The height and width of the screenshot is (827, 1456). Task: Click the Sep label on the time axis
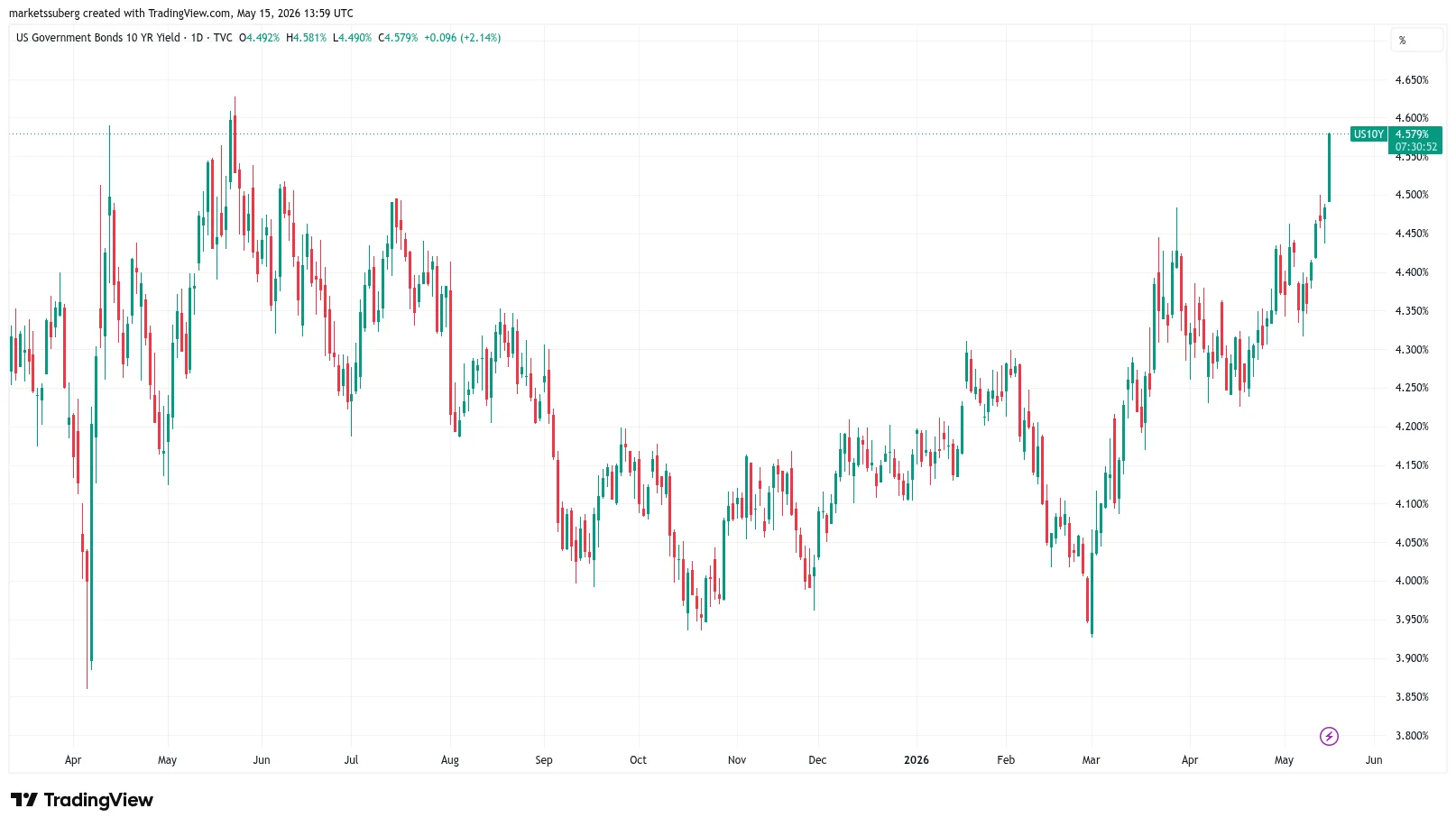click(x=544, y=760)
